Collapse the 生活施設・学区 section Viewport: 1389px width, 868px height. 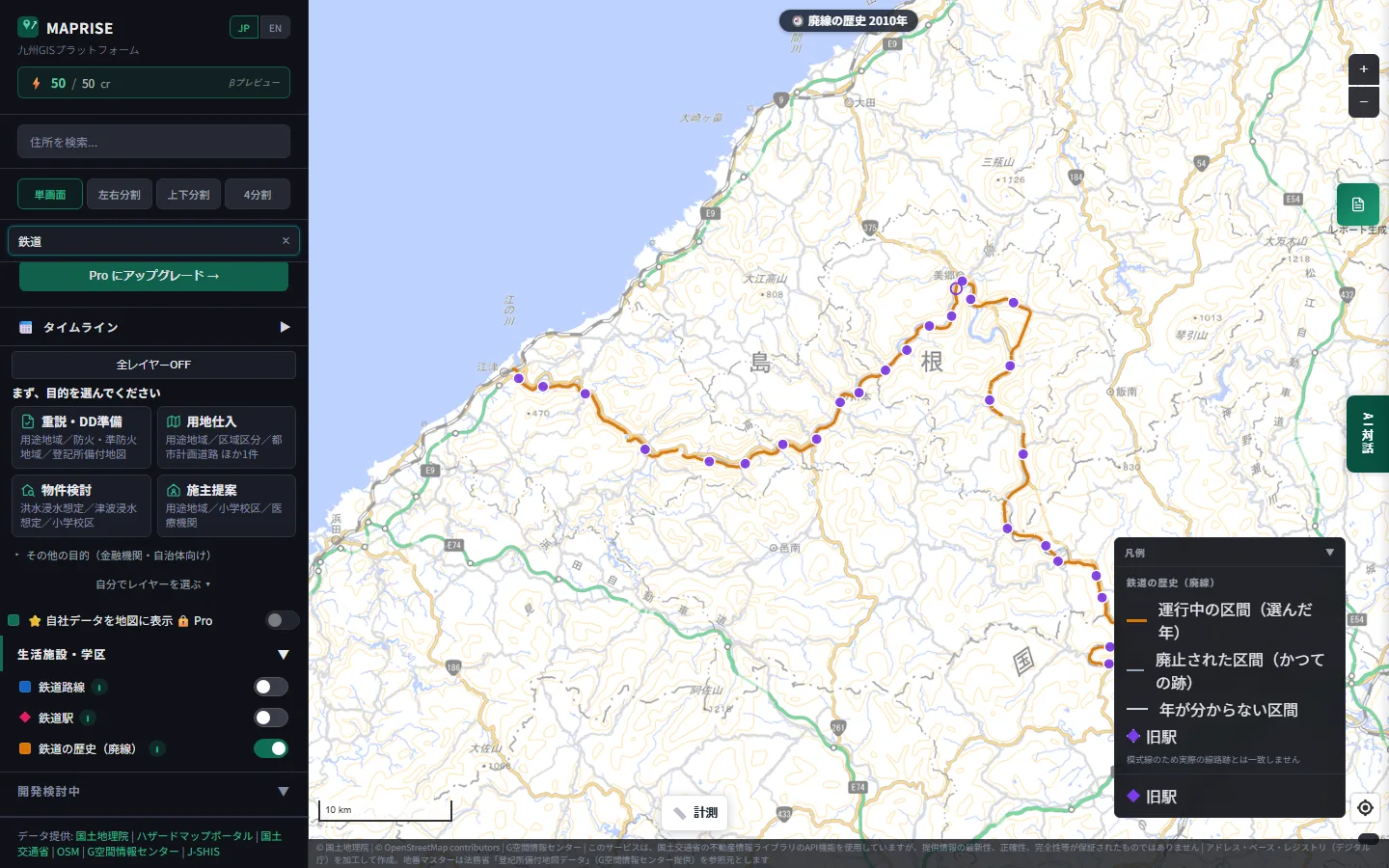point(284,655)
